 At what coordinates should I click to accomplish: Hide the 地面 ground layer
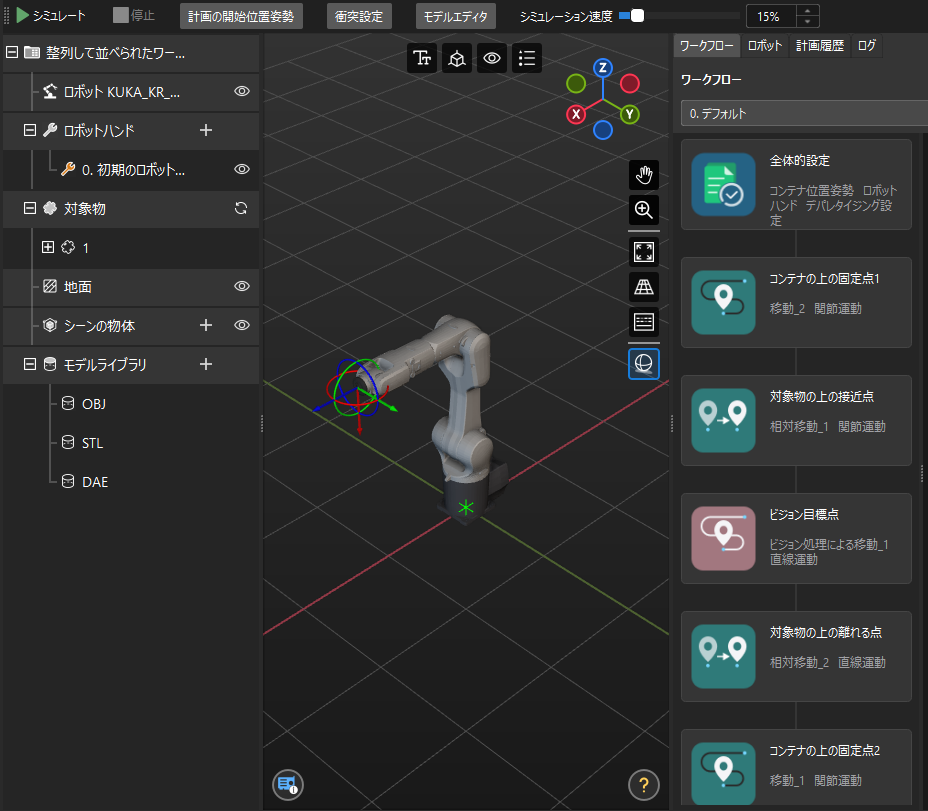[x=241, y=287]
